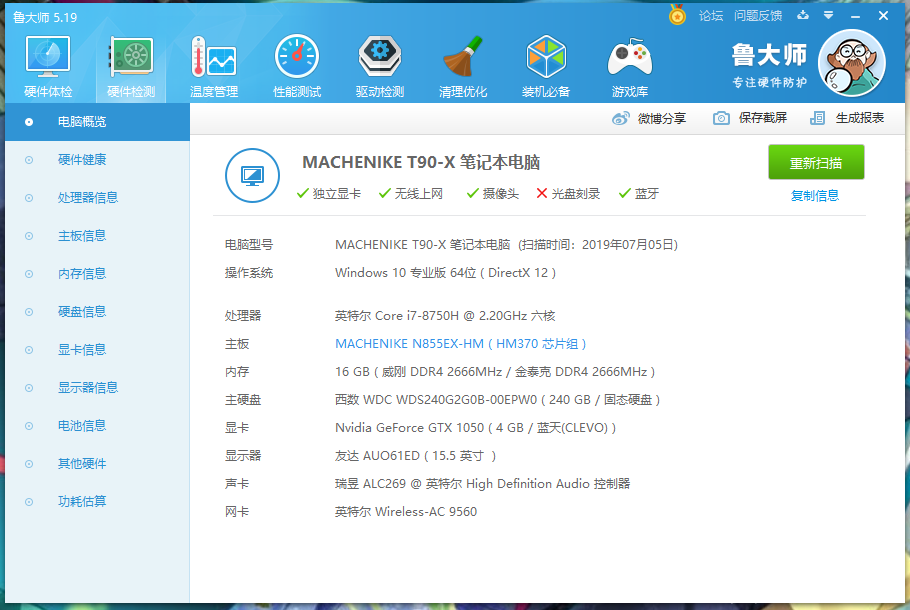
Task: Click sound card value 瑞昱 ALC269
Action: point(482,483)
